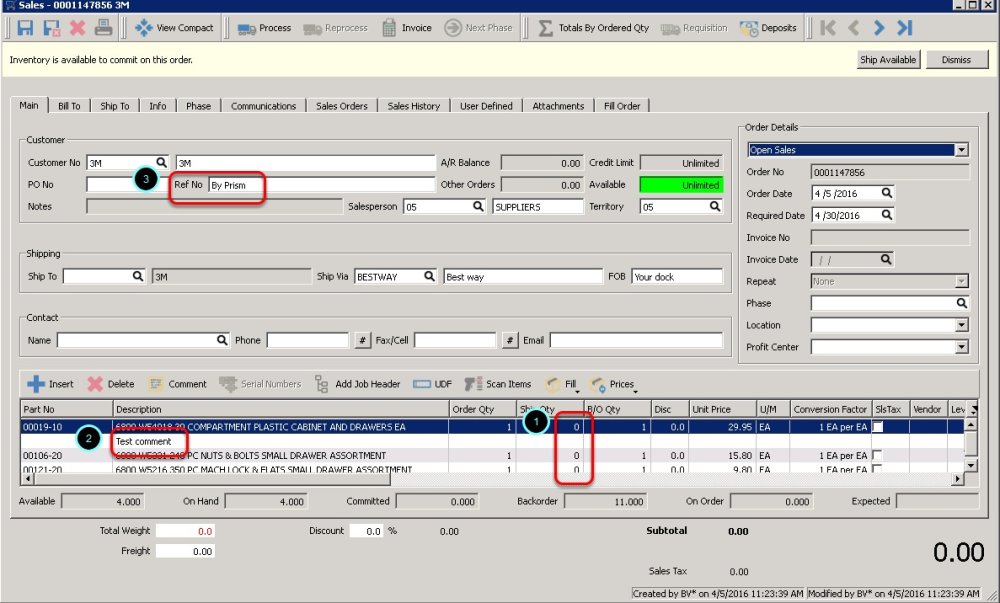Jump to the last record arrow
1000x603 pixels.
pos(905,28)
